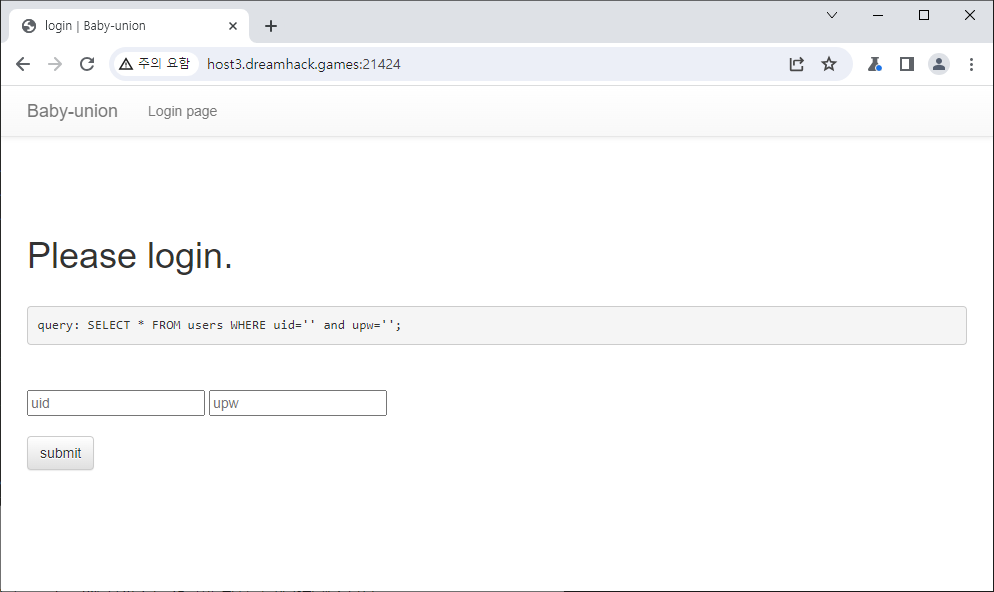Go back to the previous page
994x592 pixels.
coord(23,64)
